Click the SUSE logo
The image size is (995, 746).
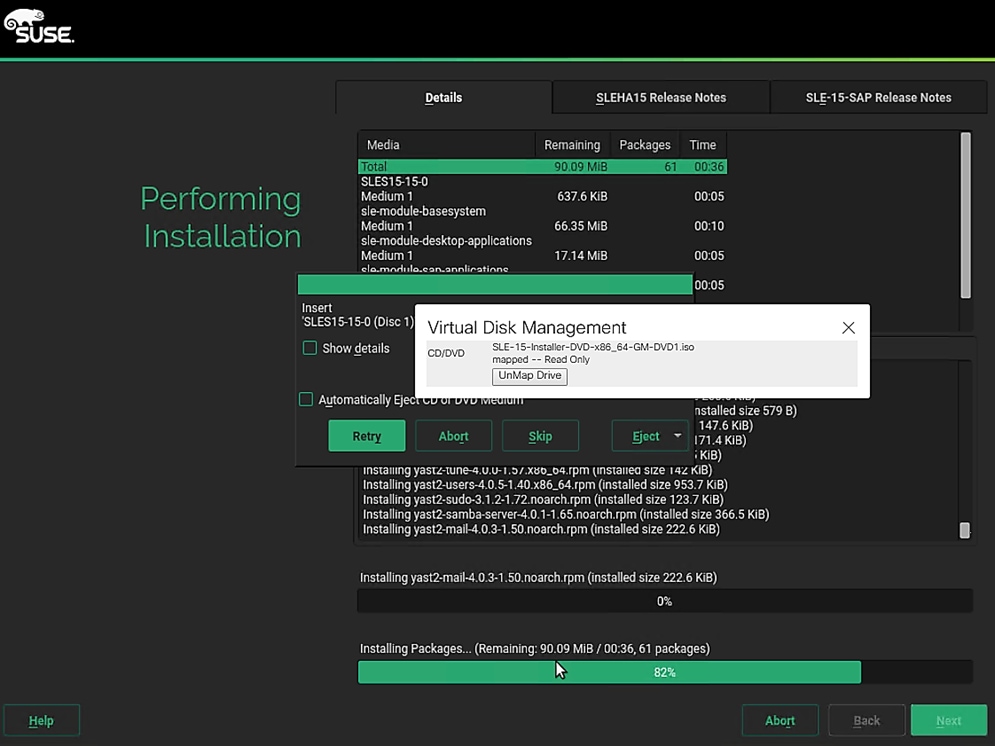pos(39,27)
